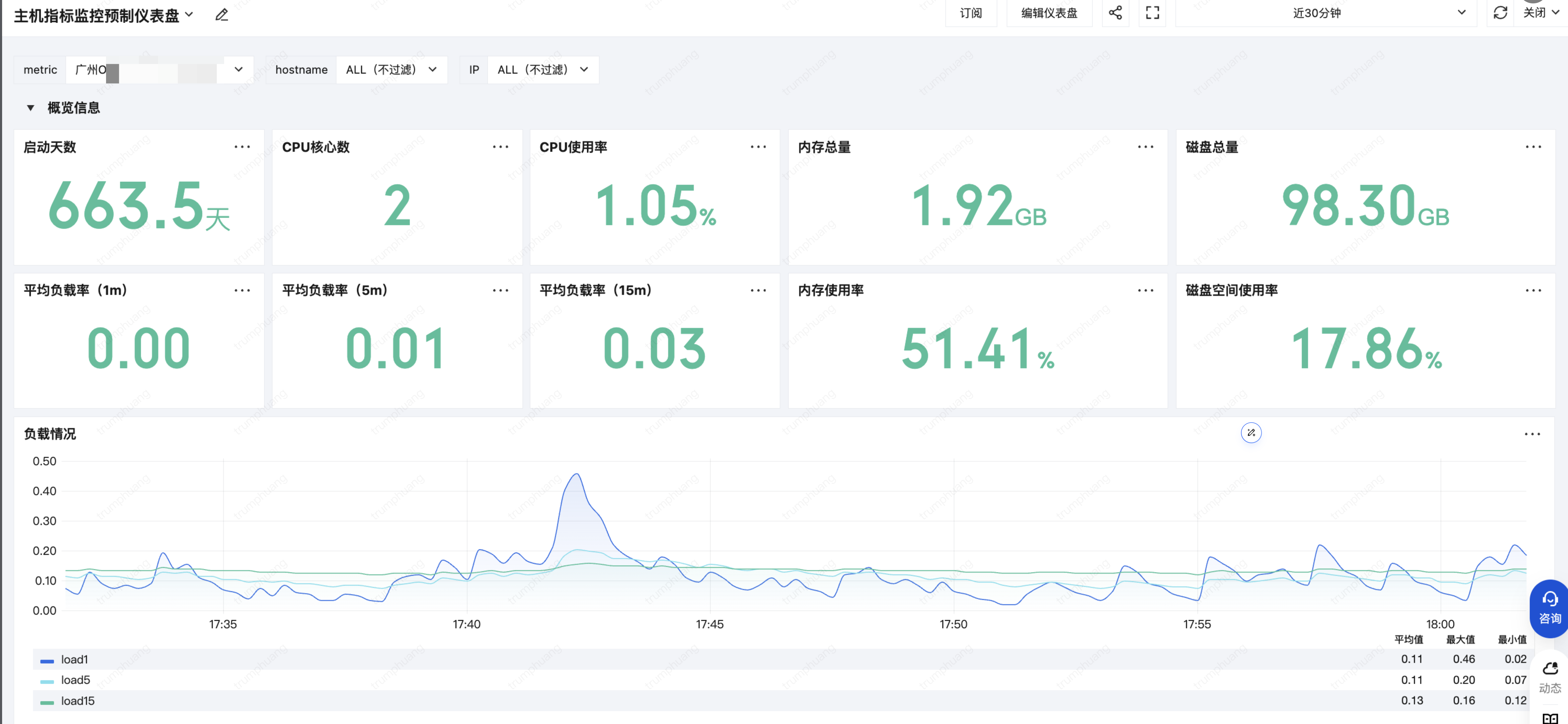Image resolution: width=1568 pixels, height=724 pixels.
Task: Click the magic wand icon on 负载情况
Action: 1251,433
